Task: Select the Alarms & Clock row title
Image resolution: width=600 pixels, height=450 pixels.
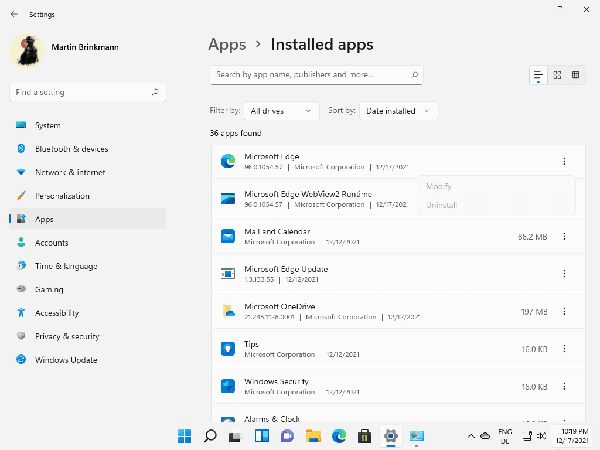Action: 272,419
